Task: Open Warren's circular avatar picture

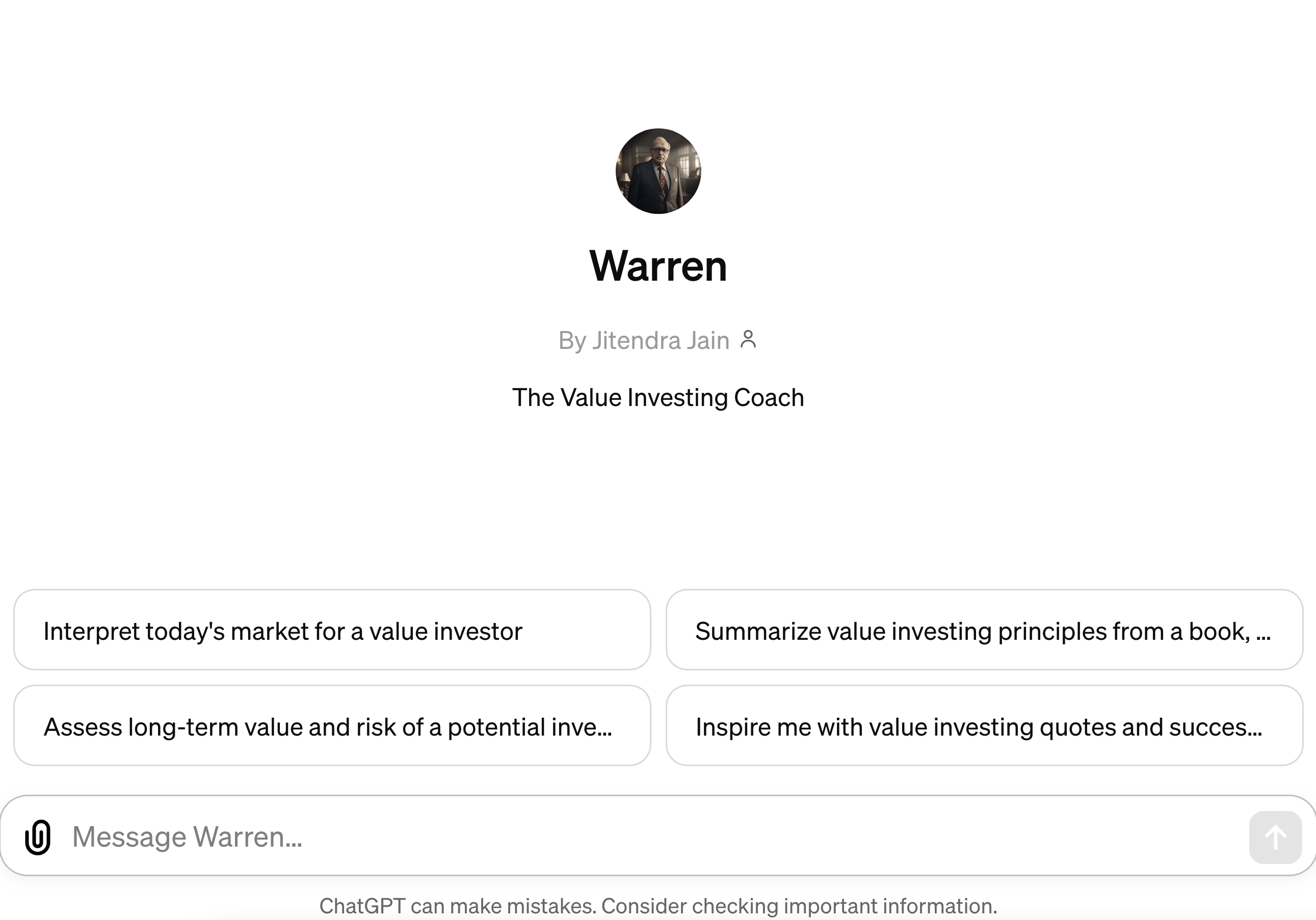Action: [658, 171]
